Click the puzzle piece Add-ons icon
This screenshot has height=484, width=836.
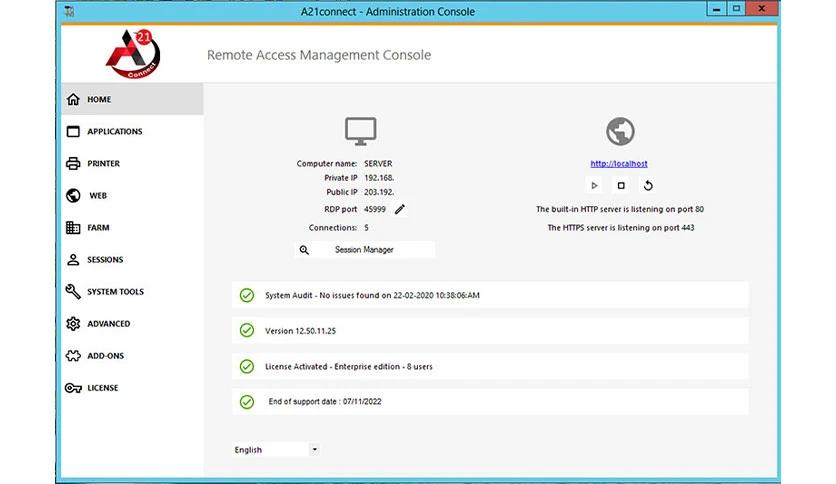click(x=73, y=356)
